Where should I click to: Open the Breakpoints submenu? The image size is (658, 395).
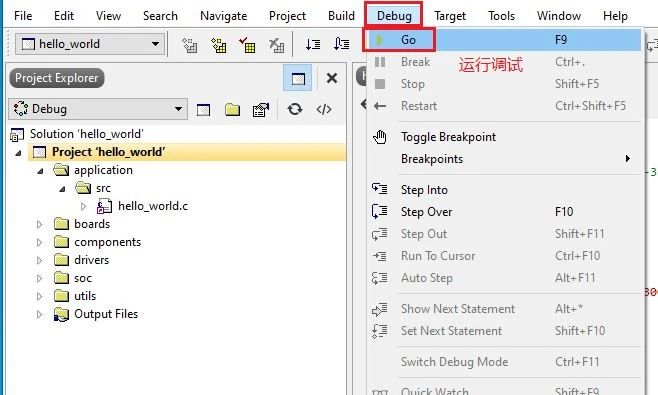504,159
